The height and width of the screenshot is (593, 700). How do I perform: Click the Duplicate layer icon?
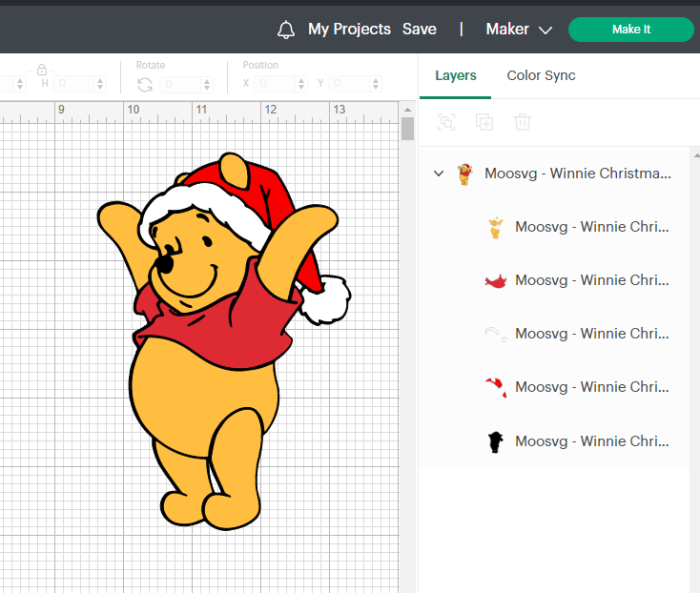tap(484, 122)
